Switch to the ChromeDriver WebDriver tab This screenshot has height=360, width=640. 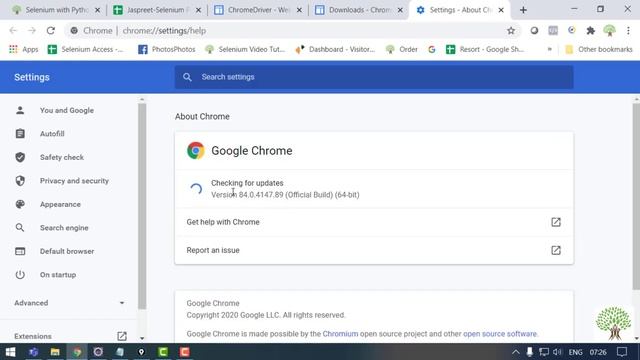tap(258, 10)
